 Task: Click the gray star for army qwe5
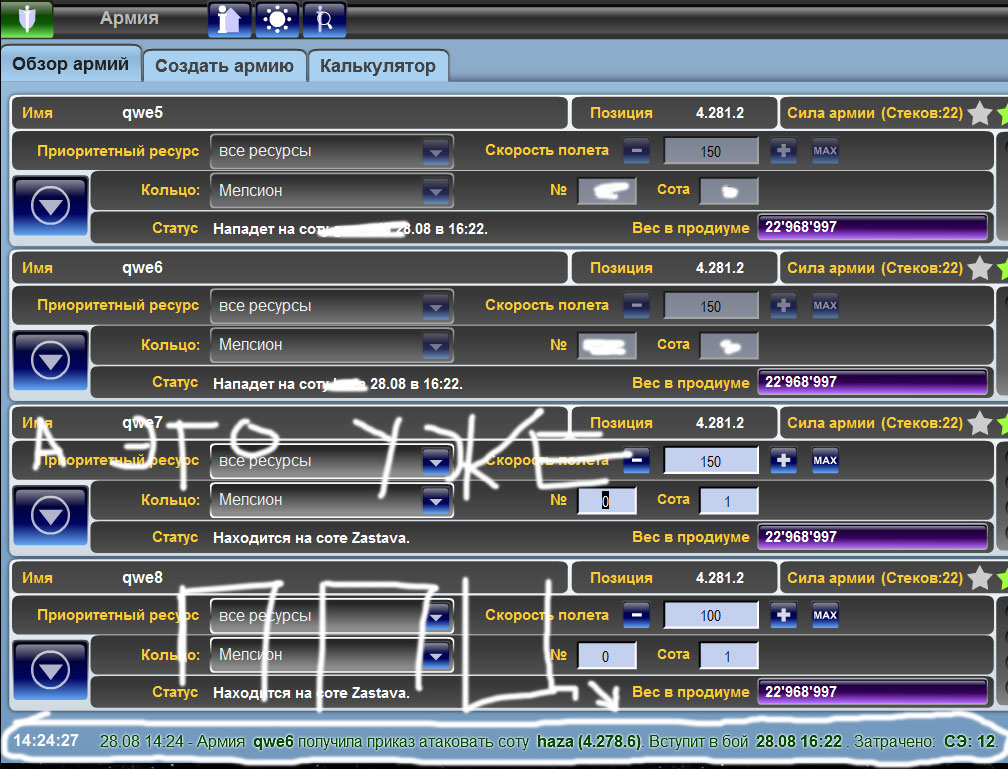coord(979,114)
